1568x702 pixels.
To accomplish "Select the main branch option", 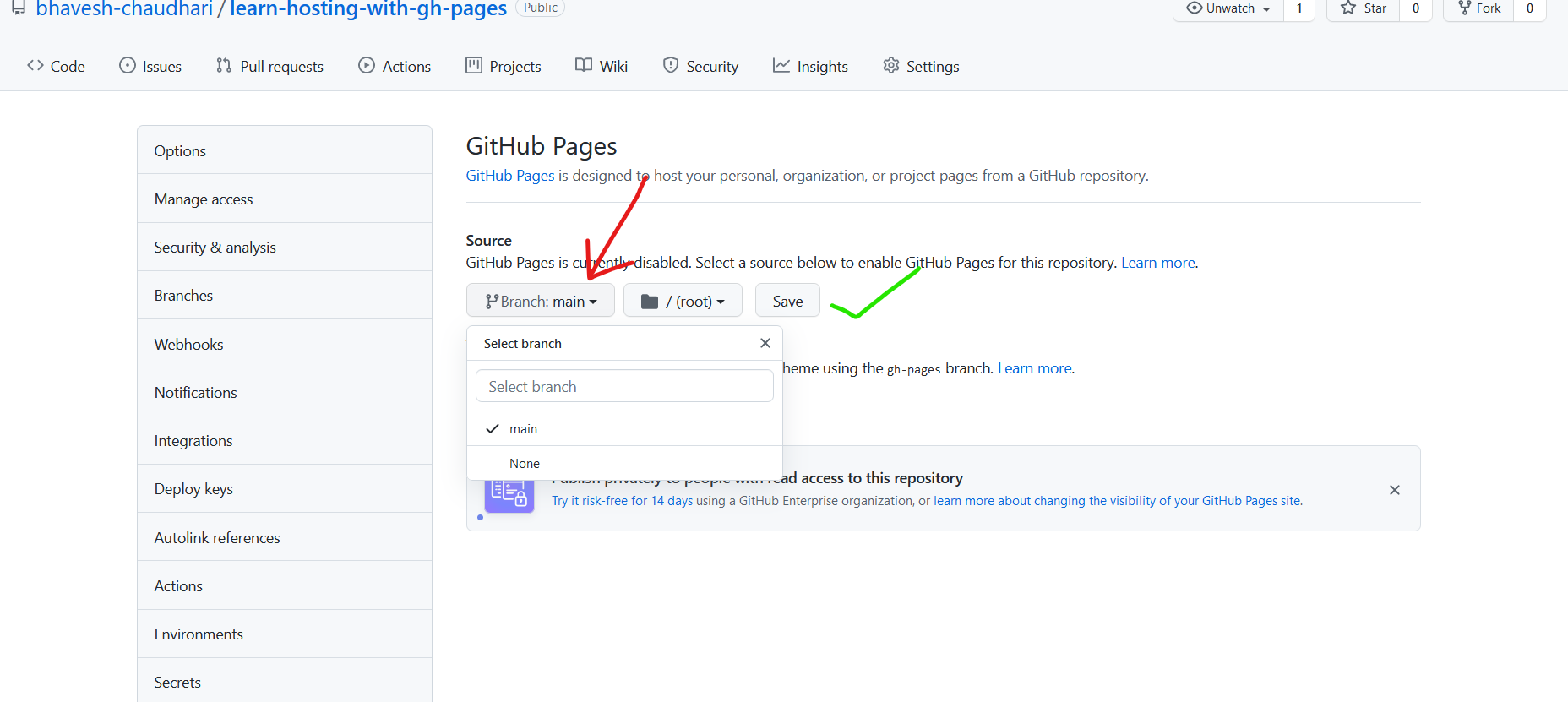I will pyautogui.click(x=624, y=428).
